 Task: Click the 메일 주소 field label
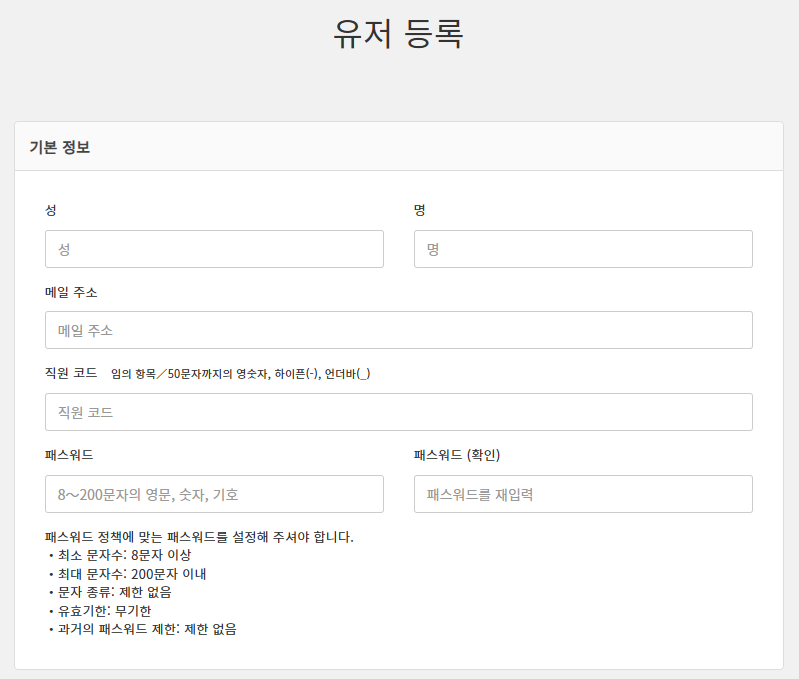tap(71, 292)
